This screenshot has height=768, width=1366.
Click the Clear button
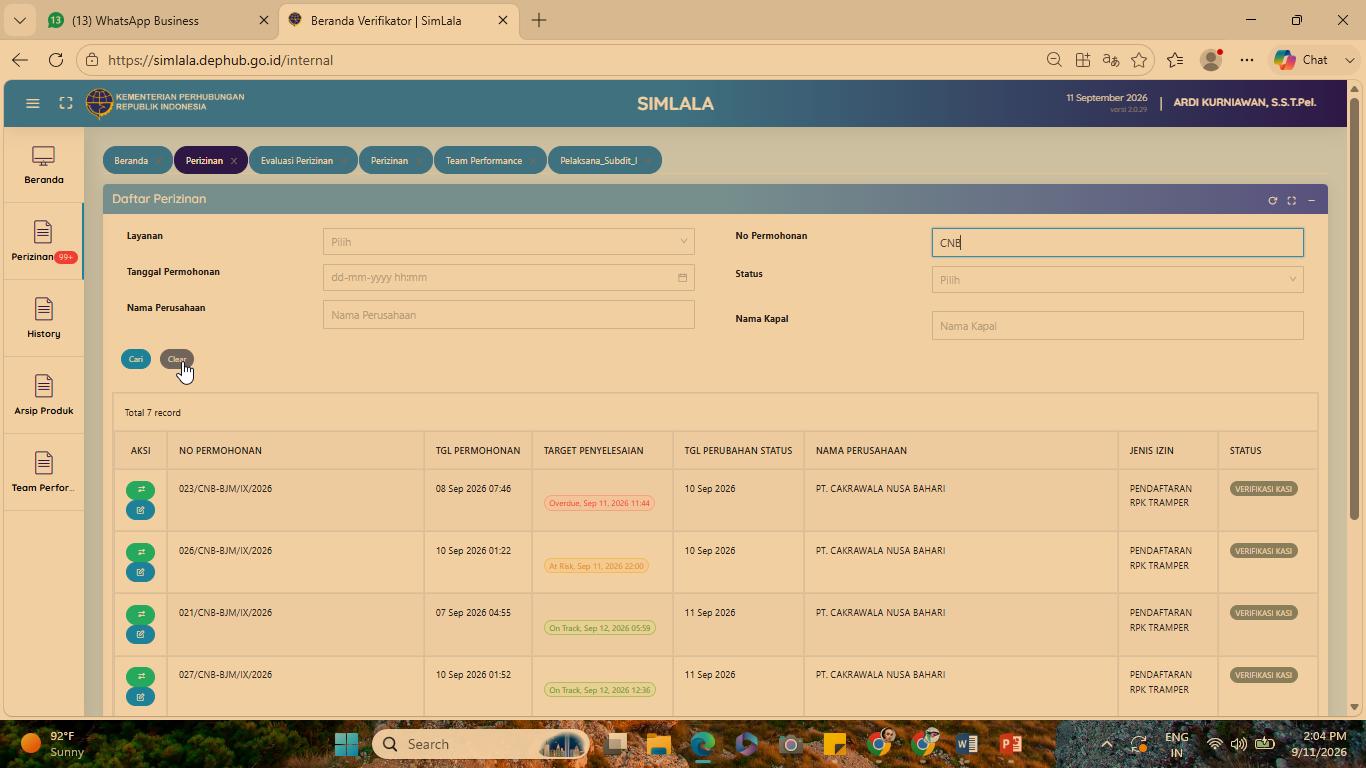tap(177, 359)
